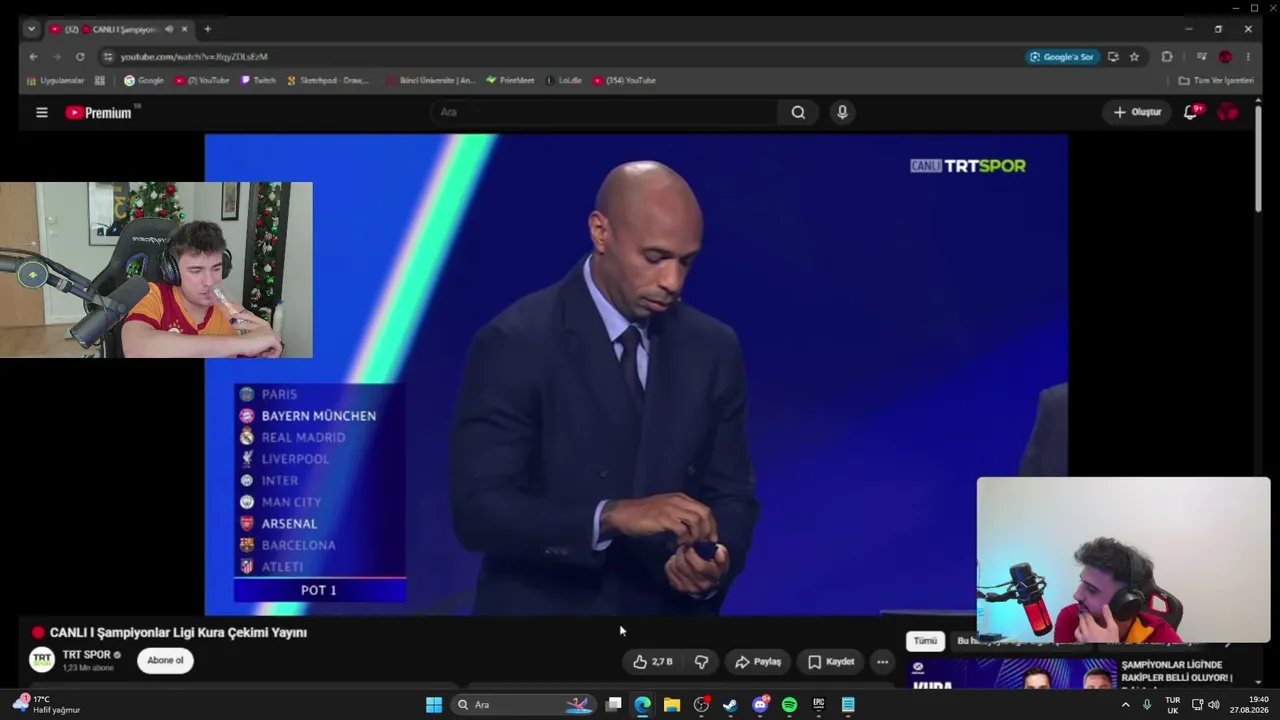Open the Google bookmark
The height and width of the screenshot is (720, 1280).
[144, 81]
